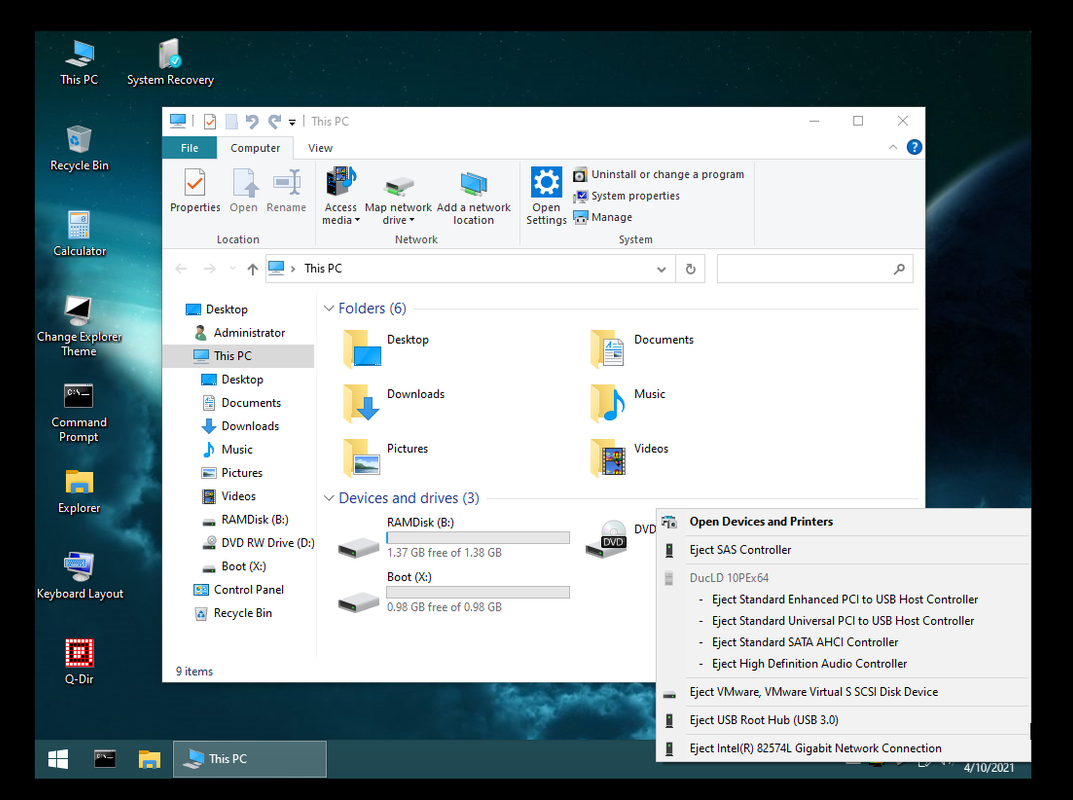Click Add a network location
Viewport: 1073px width, 800px height.
click(x=474, y=196)
